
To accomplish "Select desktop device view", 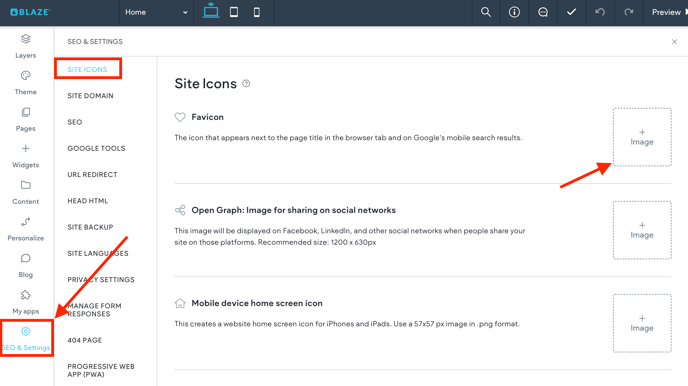I will (211, 11).
